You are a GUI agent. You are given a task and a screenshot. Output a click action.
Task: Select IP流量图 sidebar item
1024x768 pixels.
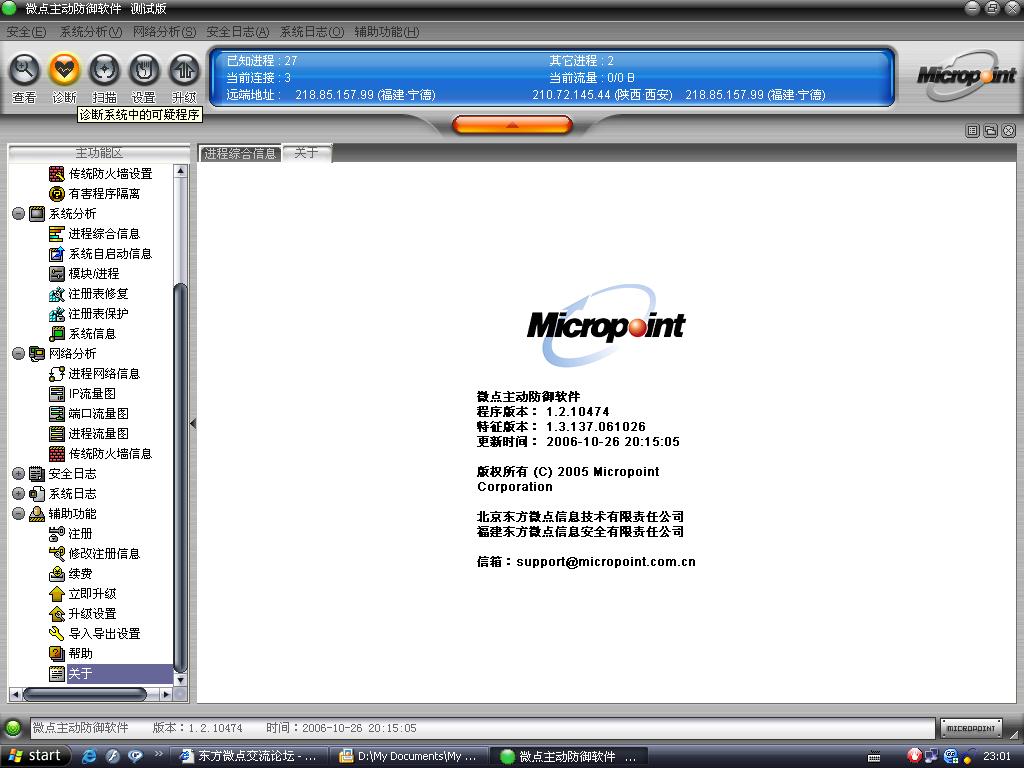pyautogui.click(x=83, y=394)
